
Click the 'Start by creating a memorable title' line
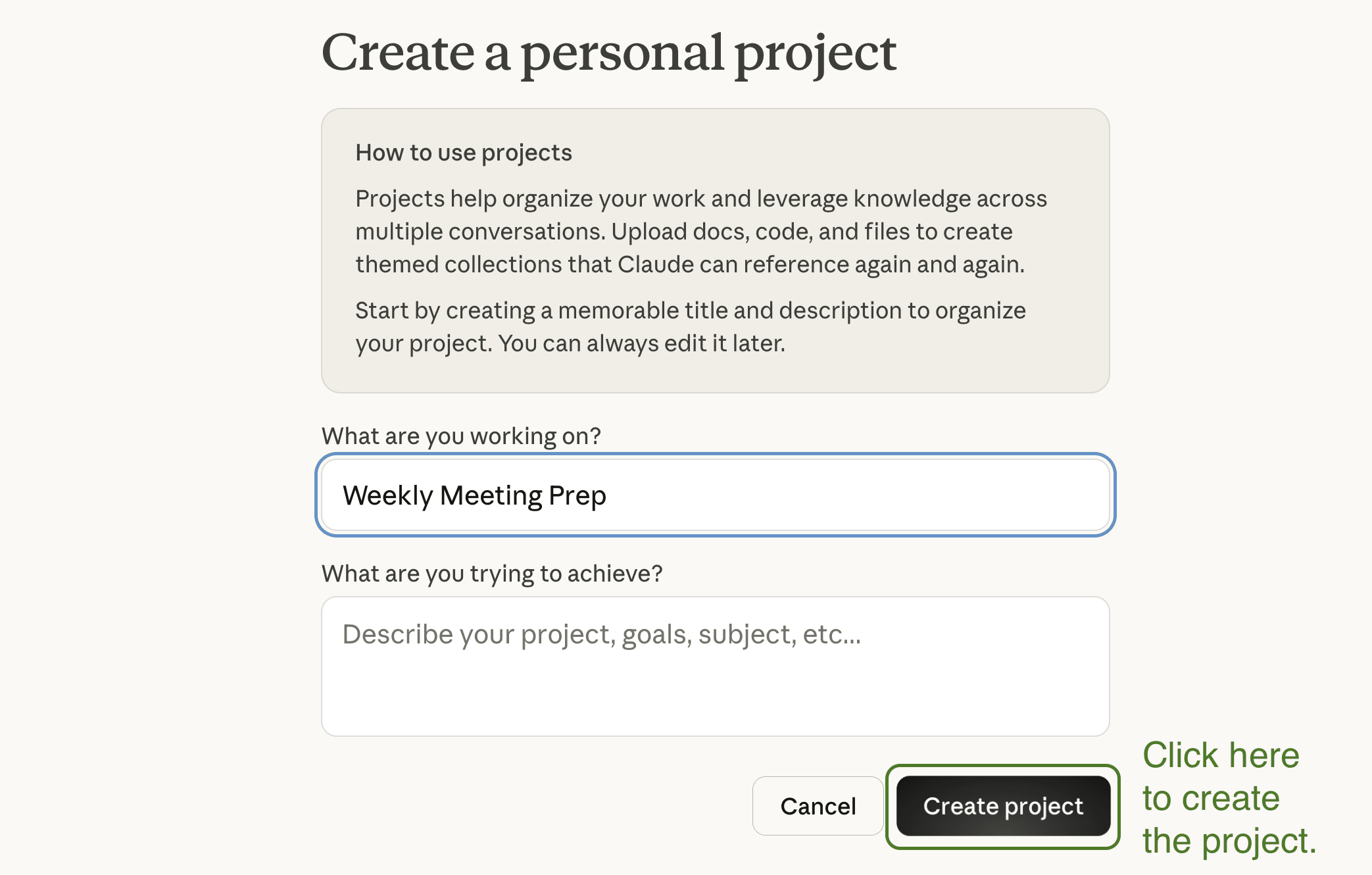pyautogui.click(x=690, y=311)
